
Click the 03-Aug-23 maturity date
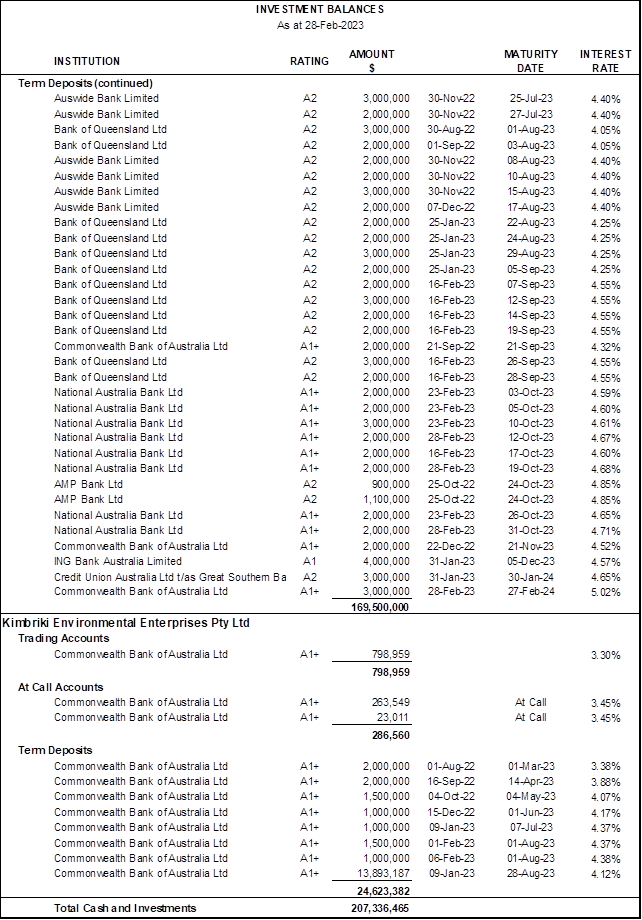tap(531, 146)
